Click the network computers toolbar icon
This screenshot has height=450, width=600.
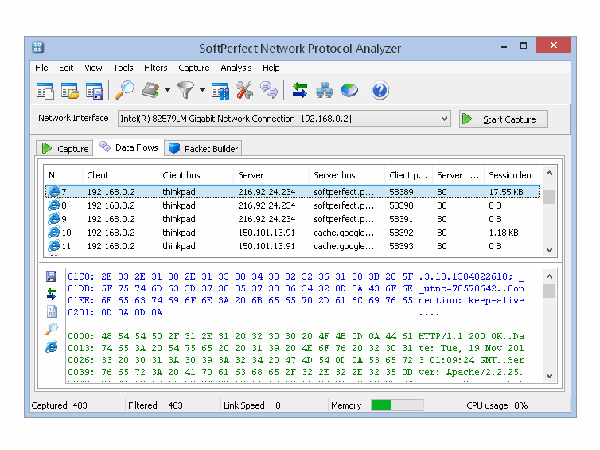[x=324, y=91]
